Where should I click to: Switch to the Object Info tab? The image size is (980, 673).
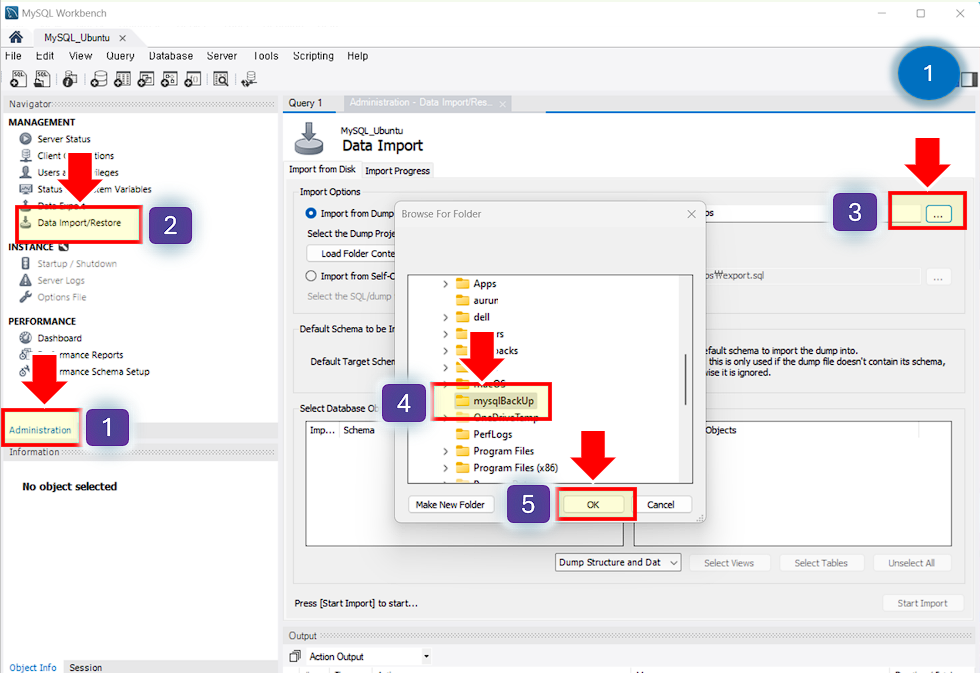pos(32,667)
